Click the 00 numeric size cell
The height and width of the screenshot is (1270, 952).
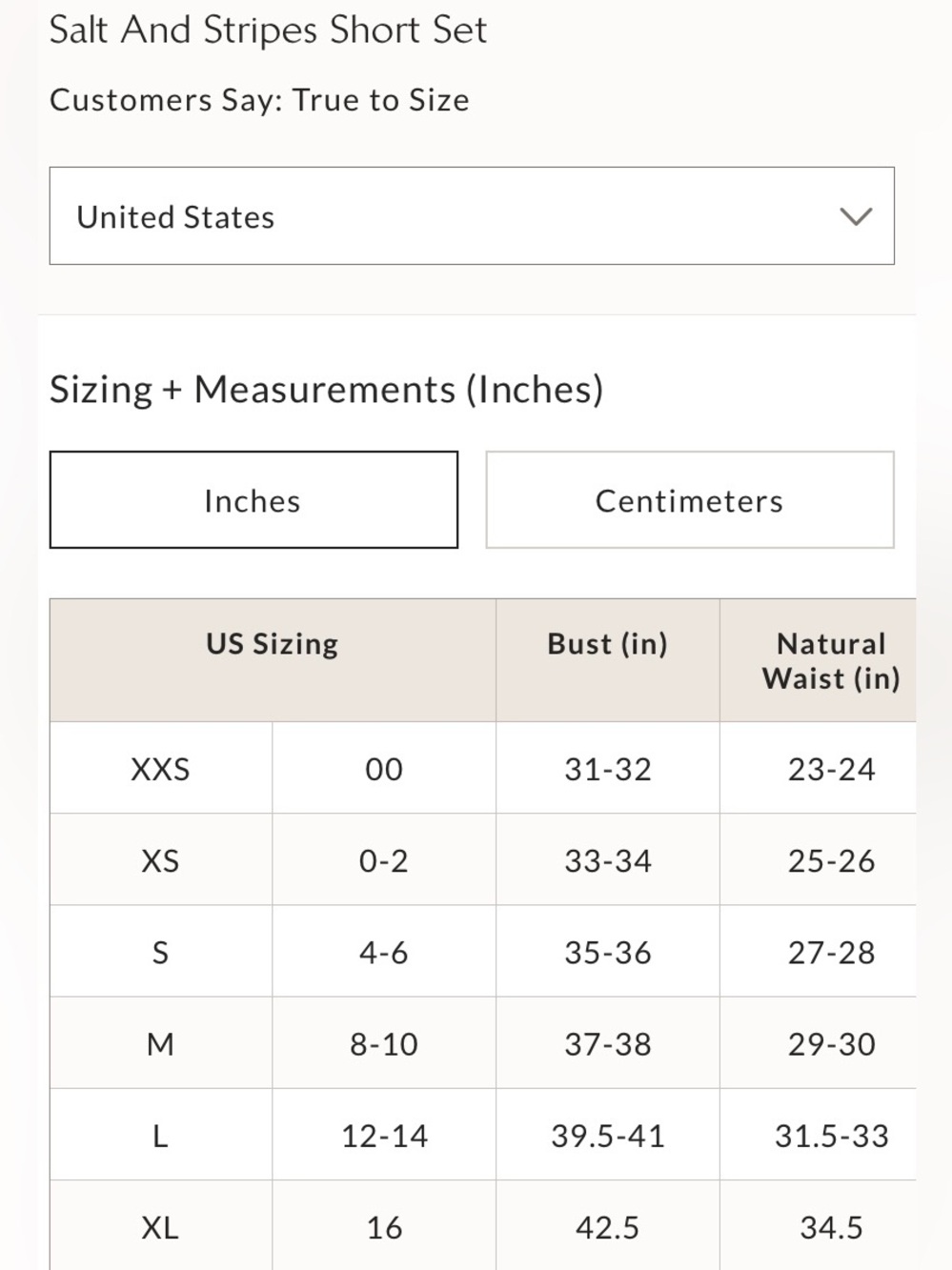(x=384, y=768)
